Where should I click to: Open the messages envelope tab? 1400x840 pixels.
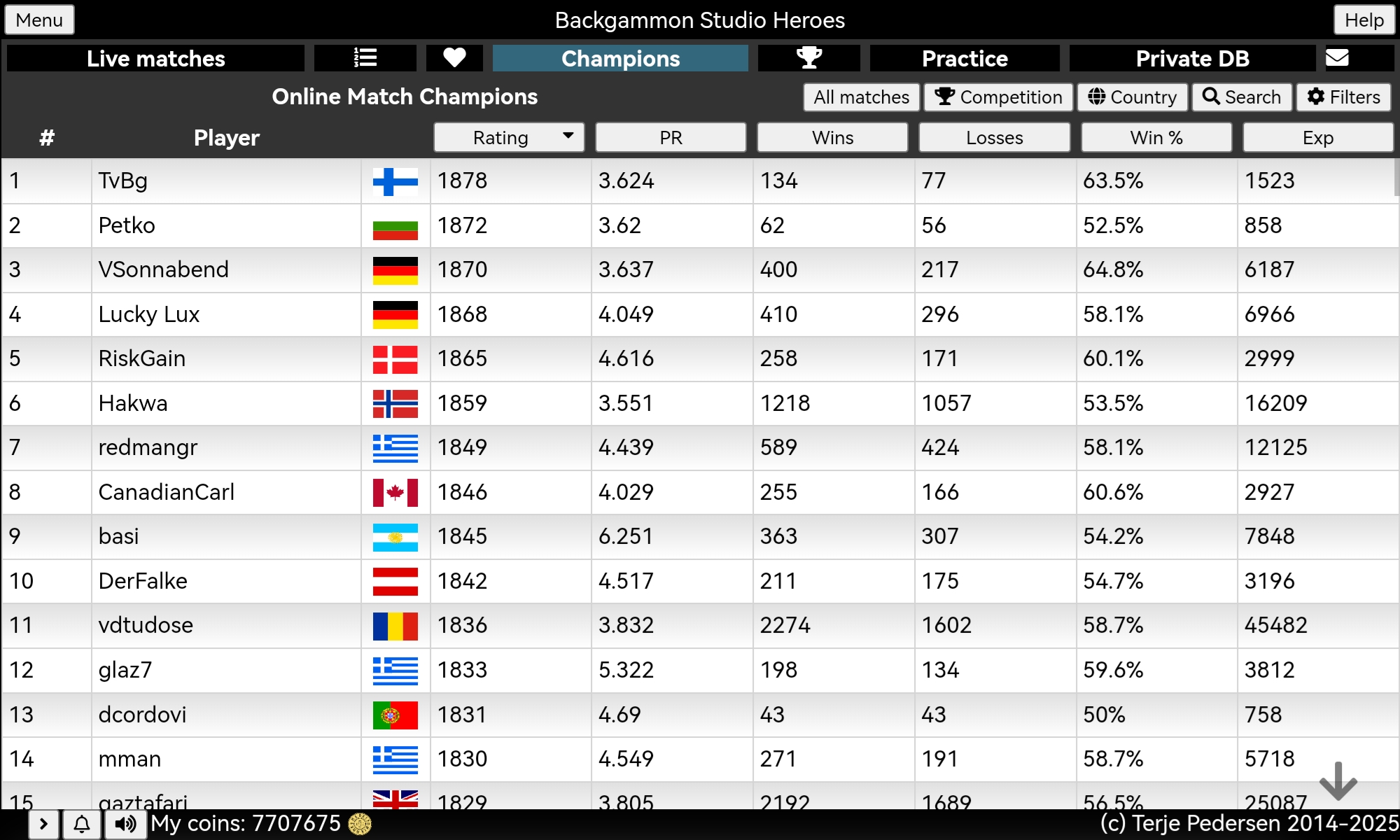pos(1337,58)
